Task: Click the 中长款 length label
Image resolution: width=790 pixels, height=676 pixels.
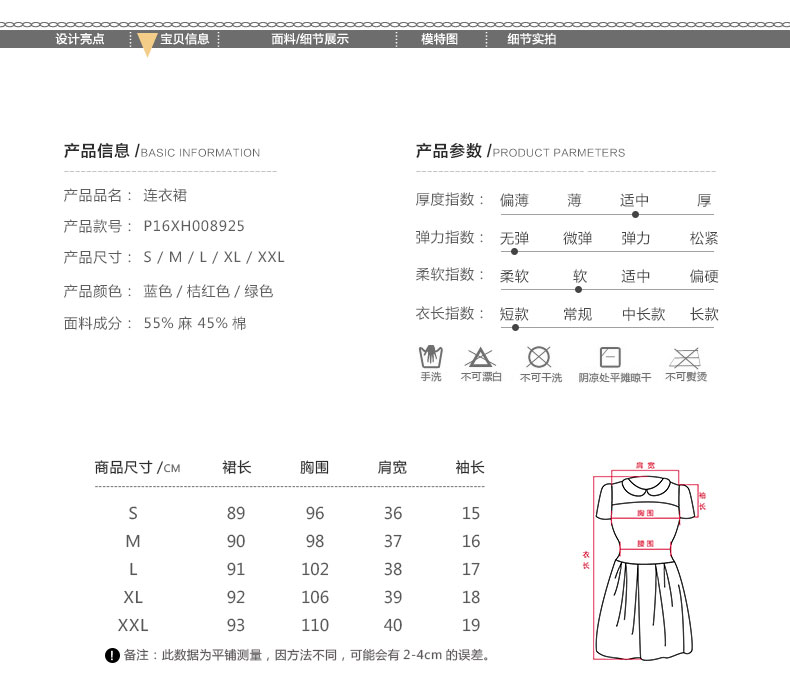Action: pyautogui.click(x=644, y=314)
